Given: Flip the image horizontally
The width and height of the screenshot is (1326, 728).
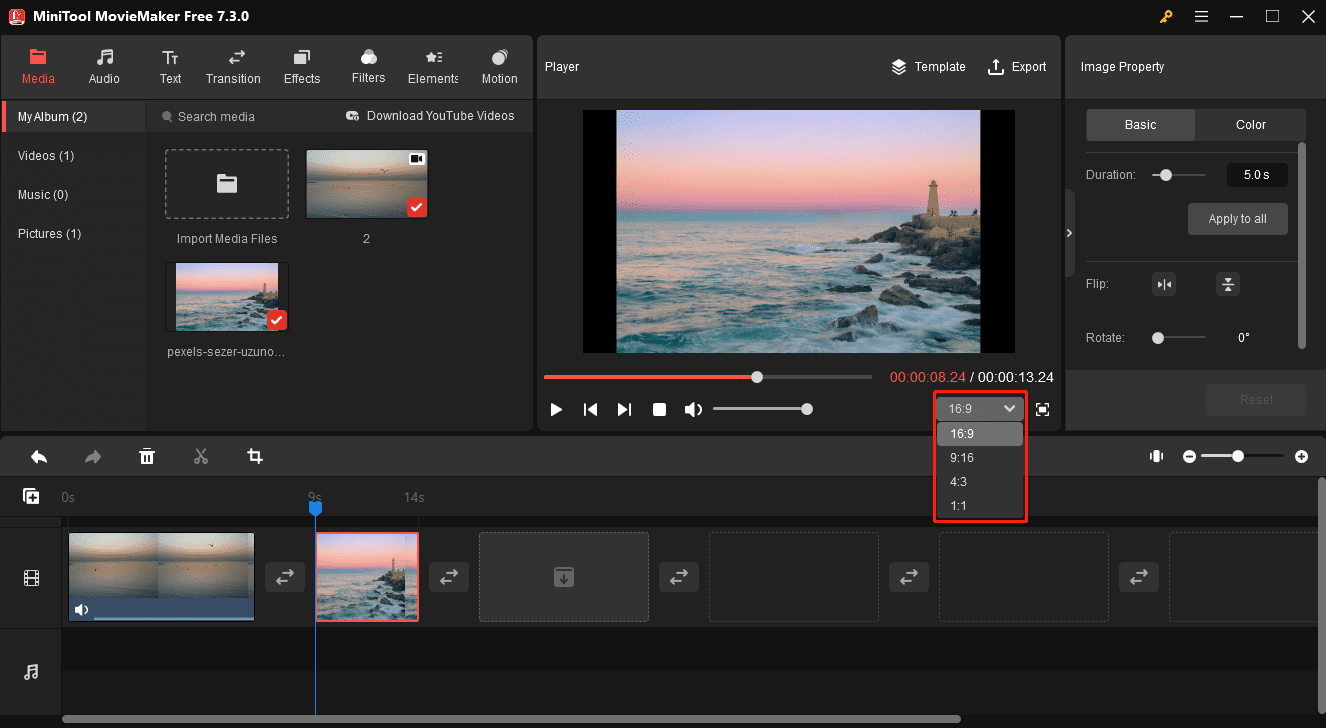Looking at the screenshot, I should (1163, 284).
